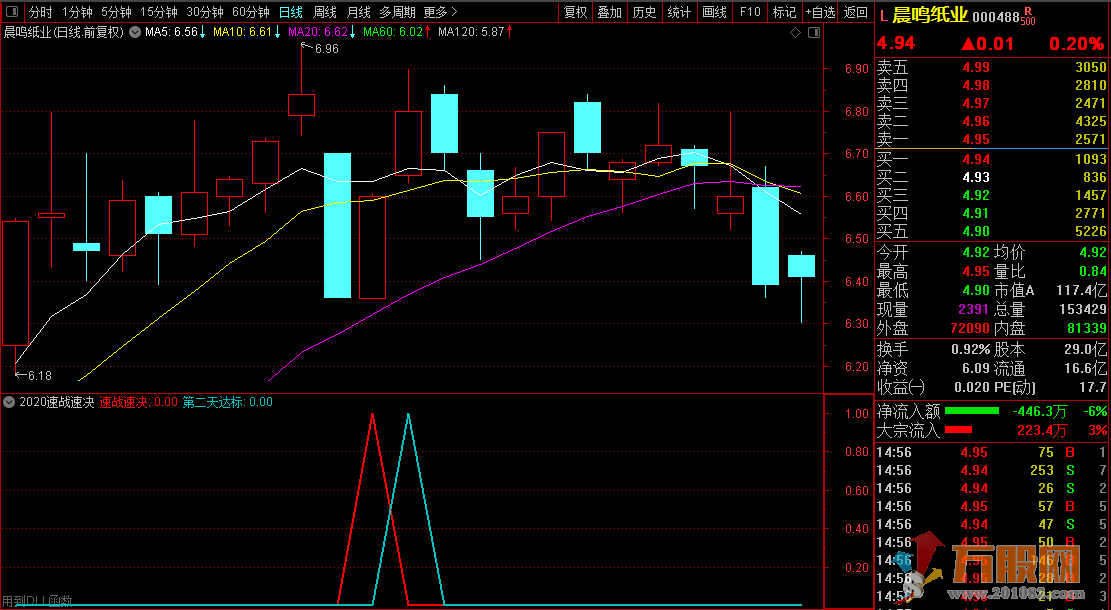Select the 30分钟 period tab

pos(205,12)
